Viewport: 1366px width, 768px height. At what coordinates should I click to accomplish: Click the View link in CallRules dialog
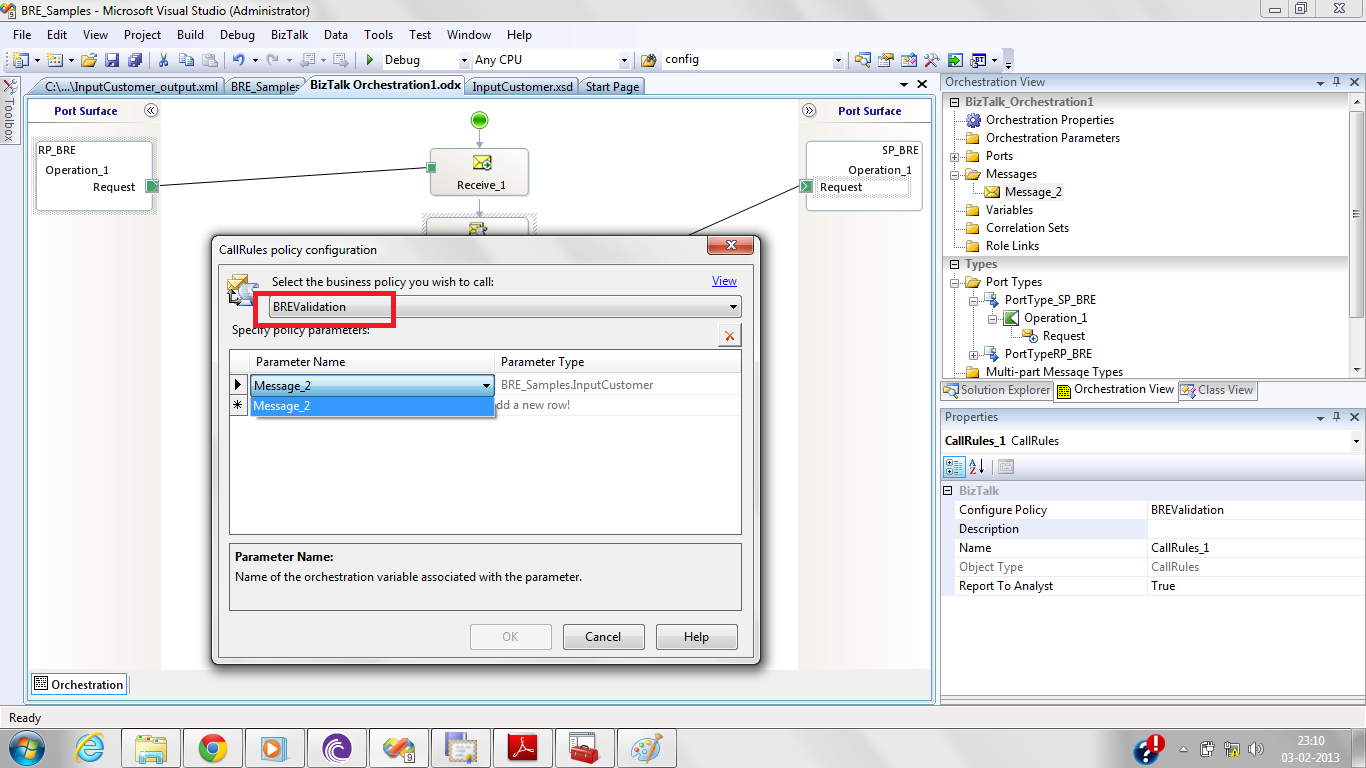point(724,281)
